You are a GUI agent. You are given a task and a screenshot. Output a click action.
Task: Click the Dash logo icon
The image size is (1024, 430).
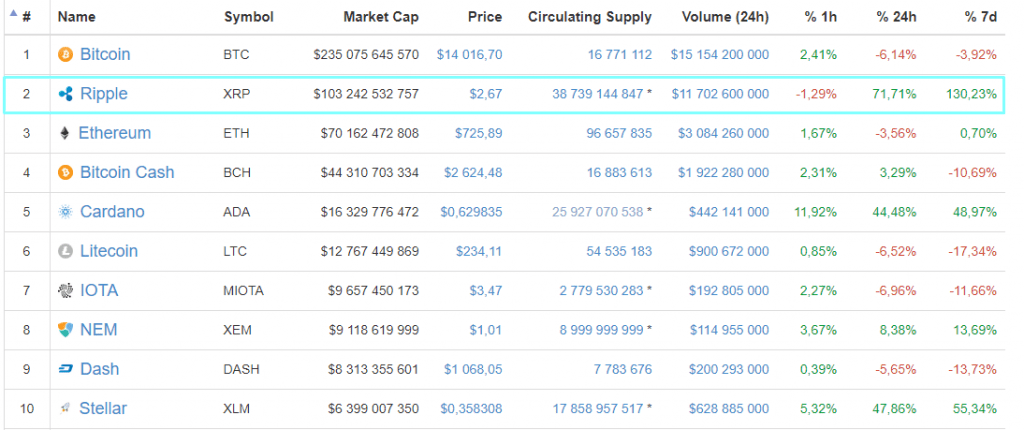(66, 369)
